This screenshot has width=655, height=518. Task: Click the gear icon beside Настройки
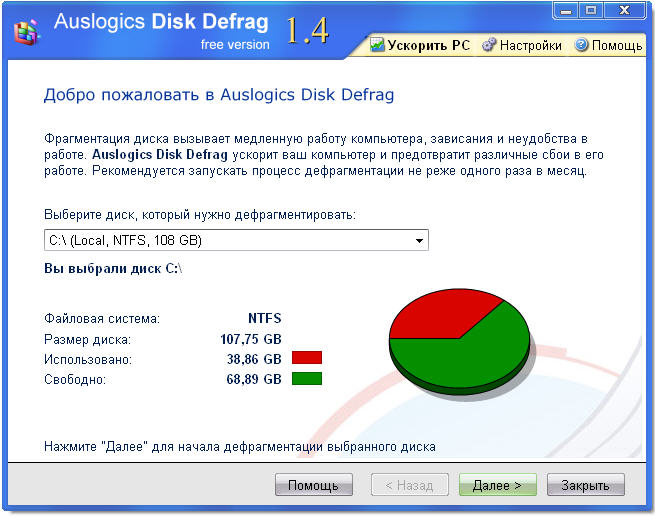point(489,45)
